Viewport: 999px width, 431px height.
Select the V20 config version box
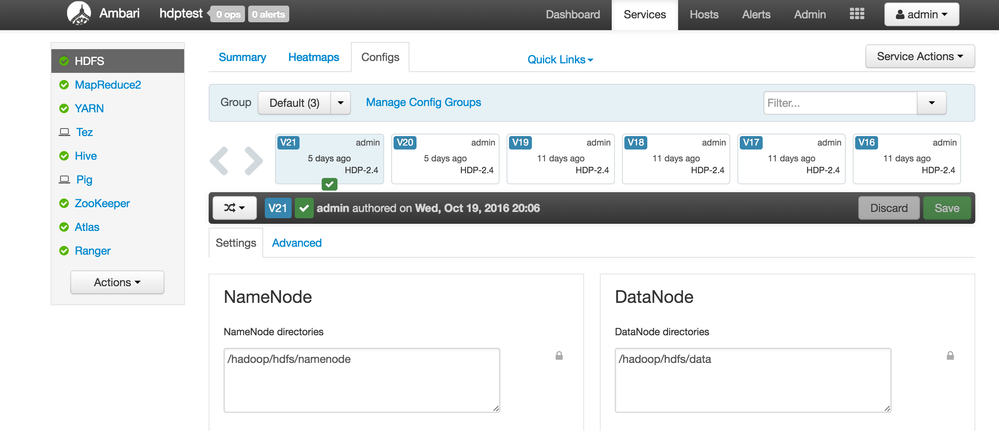pyautogui.click(x=444, y=158)
